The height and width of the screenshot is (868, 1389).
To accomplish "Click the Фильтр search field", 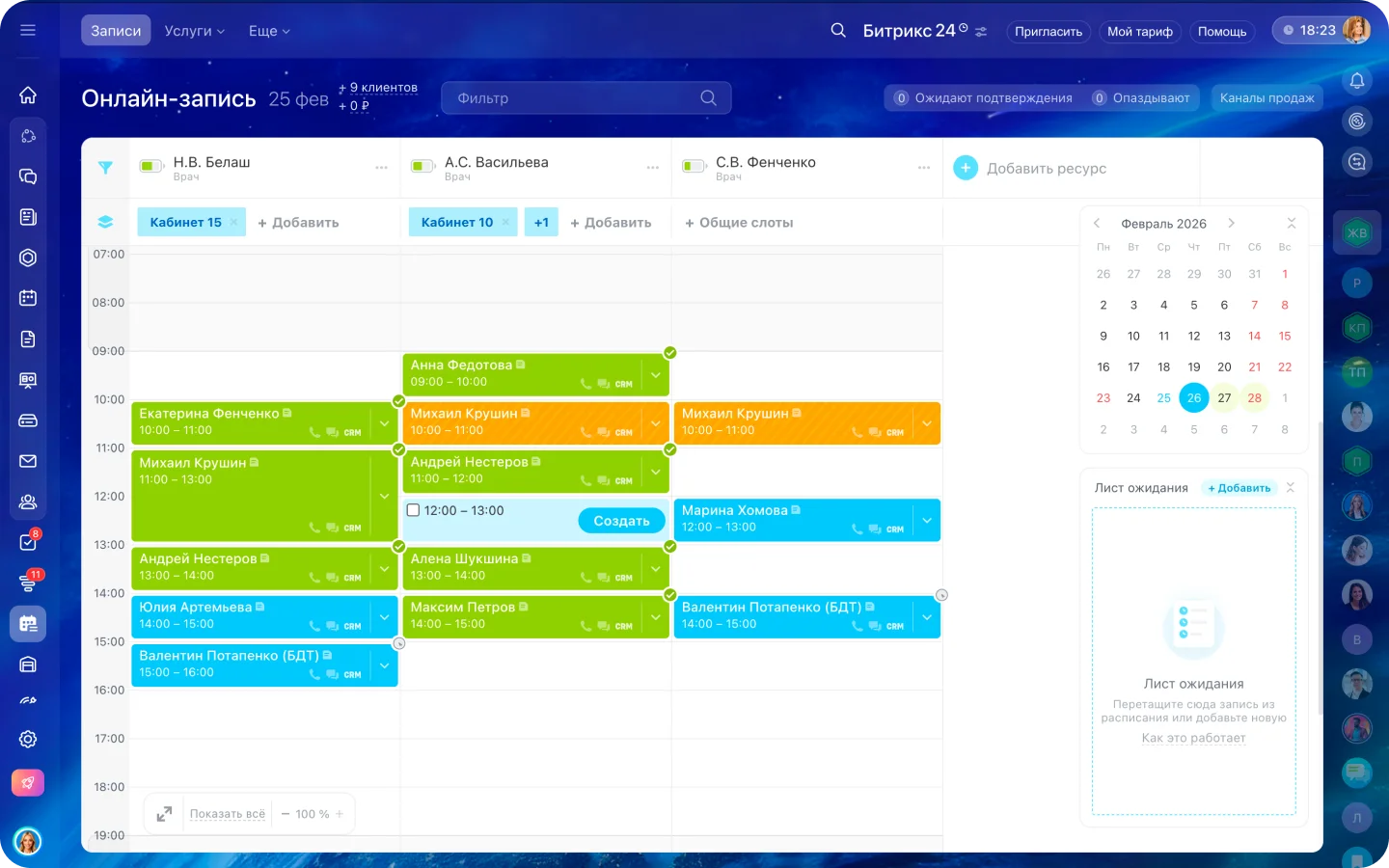I will point(574,98).
